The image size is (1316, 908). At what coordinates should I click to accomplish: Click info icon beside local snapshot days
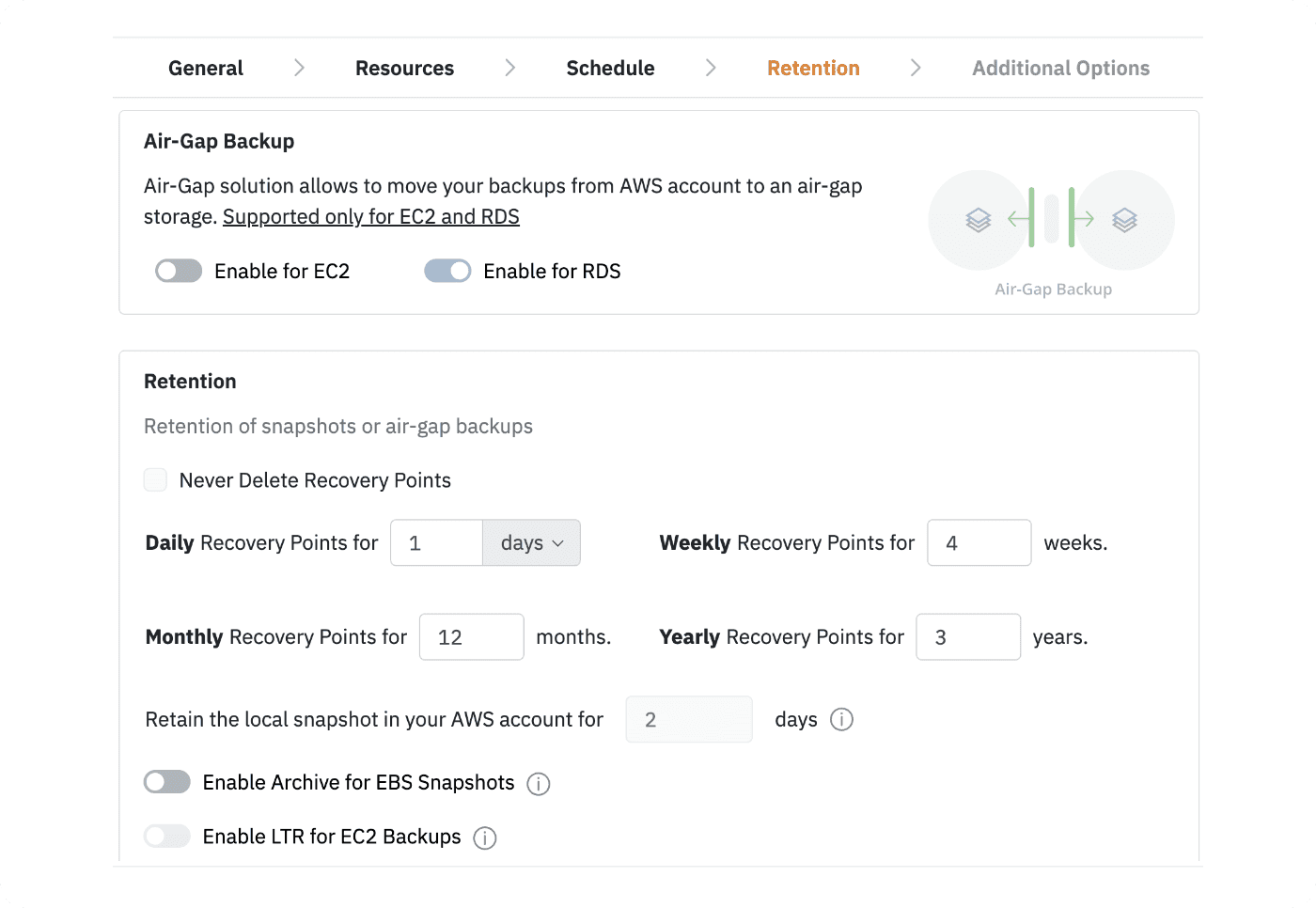(841, 720)
